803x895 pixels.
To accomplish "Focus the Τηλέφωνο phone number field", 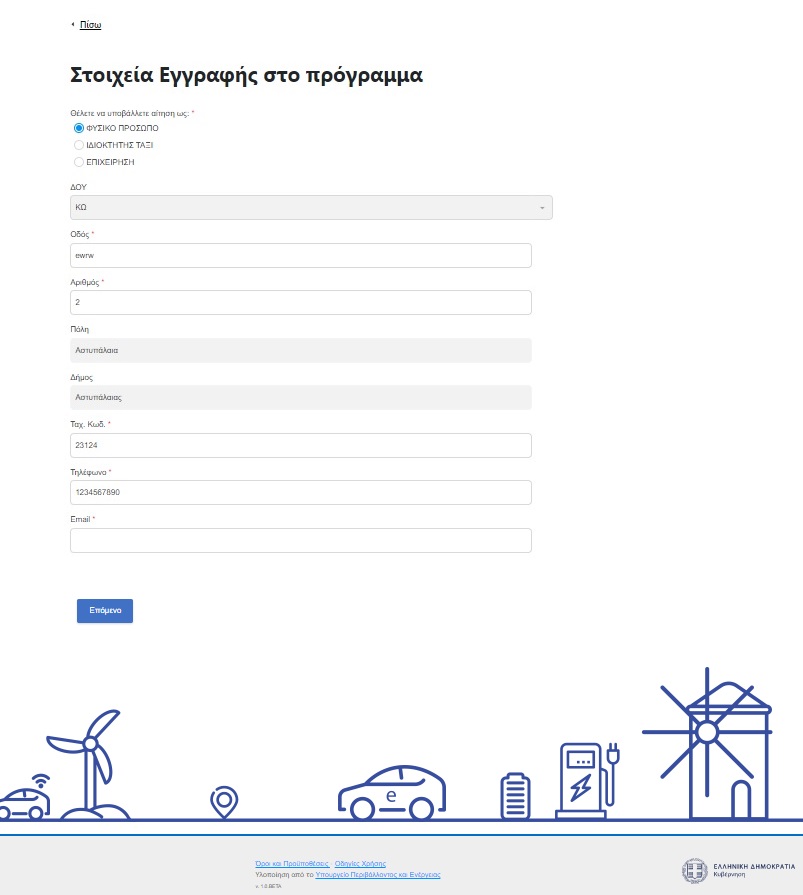I will click(300, 493).
